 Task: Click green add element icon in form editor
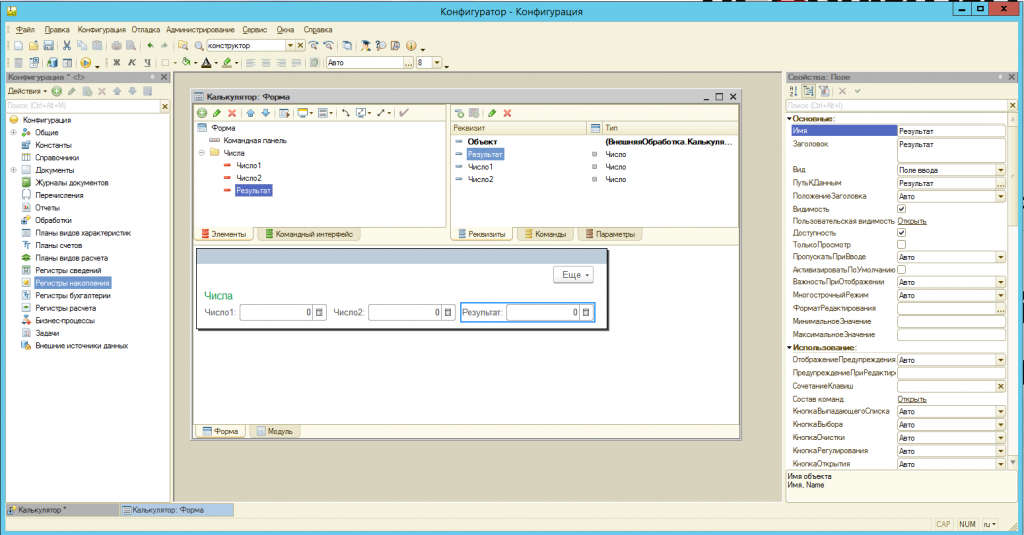[x=203, y=113]
